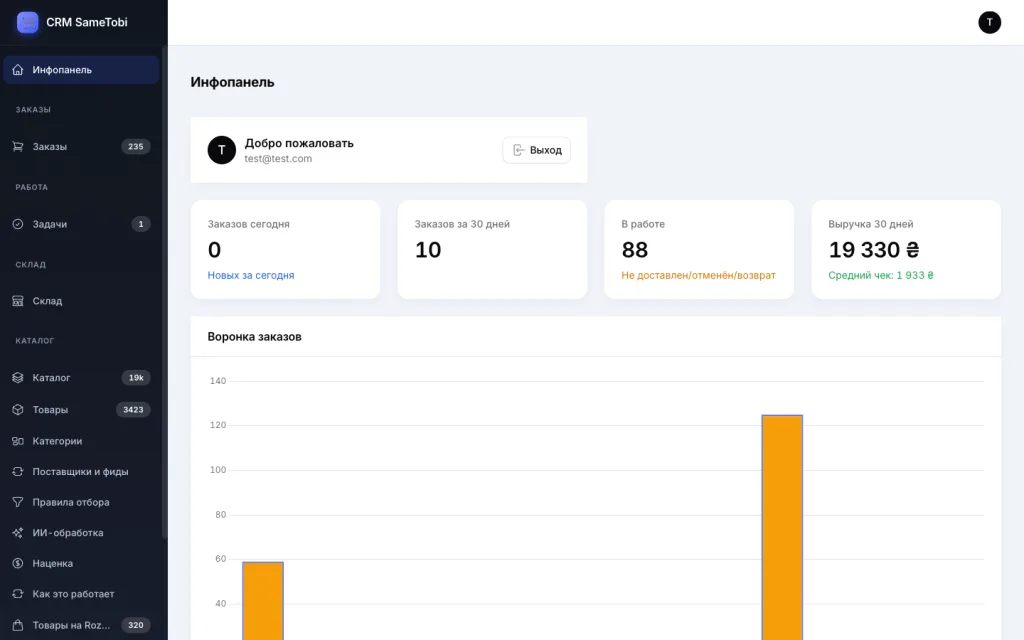Click the 235 badge next to Заказы
Viewport: 1024px width, 640px height.
(136, 146)
